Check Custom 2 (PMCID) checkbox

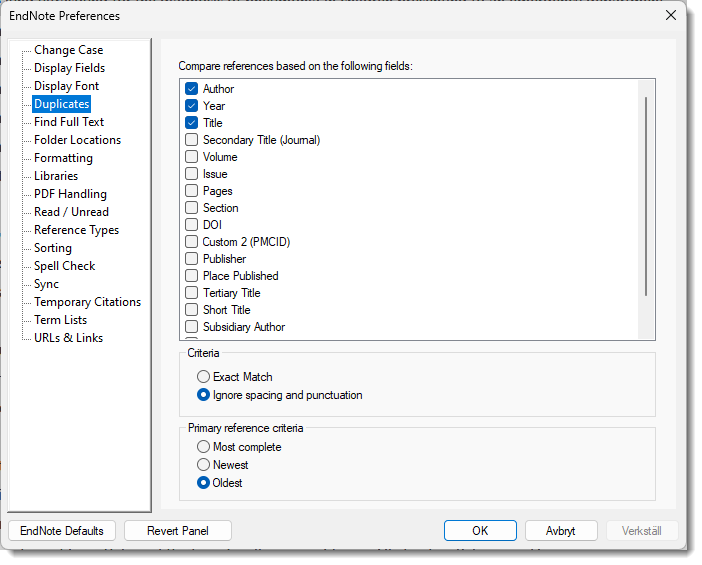[192, 242]
